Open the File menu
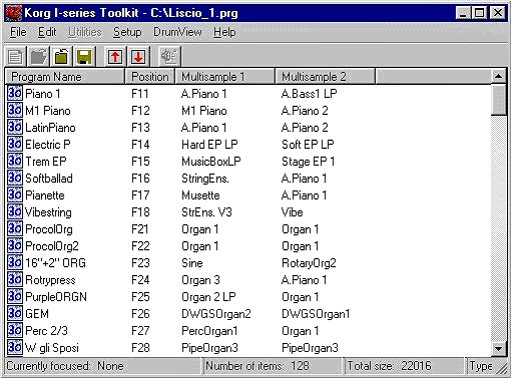The width and height of the screenshot is (511, 379). [18, 32]
